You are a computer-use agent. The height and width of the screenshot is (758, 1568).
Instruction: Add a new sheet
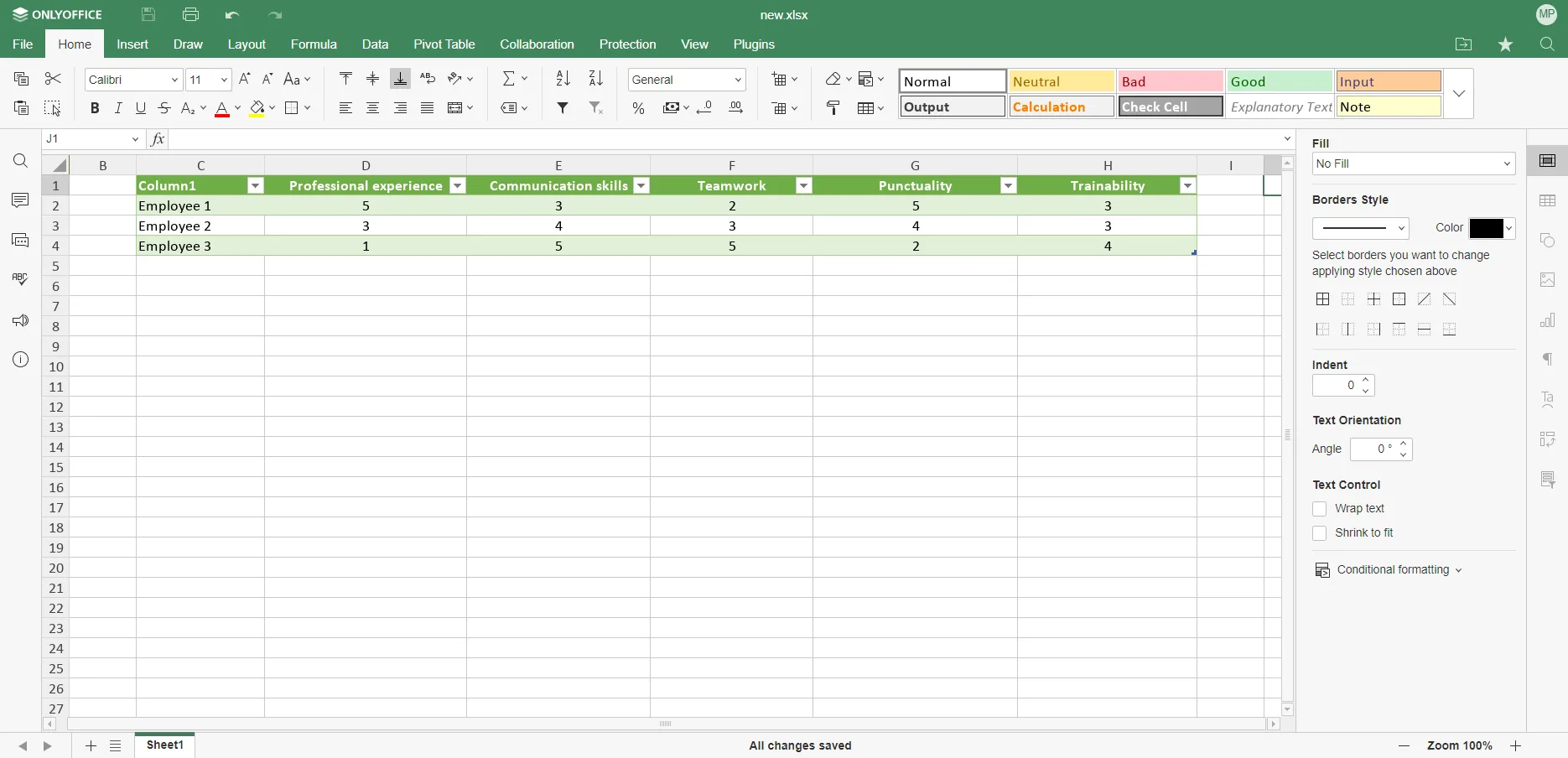point(91,746)
